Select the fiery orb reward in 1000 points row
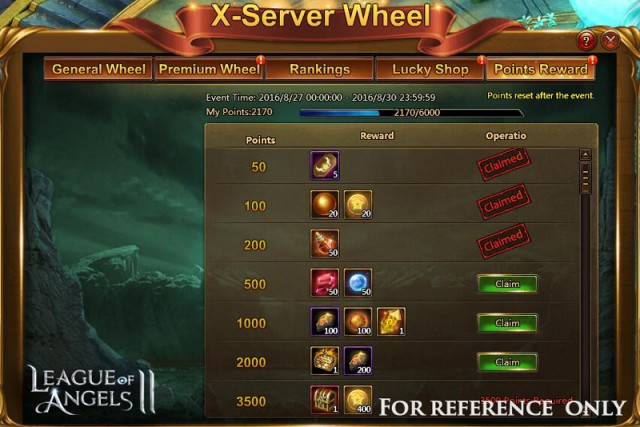The height and width of the screenshot is (427, 640). pos(358,322)
